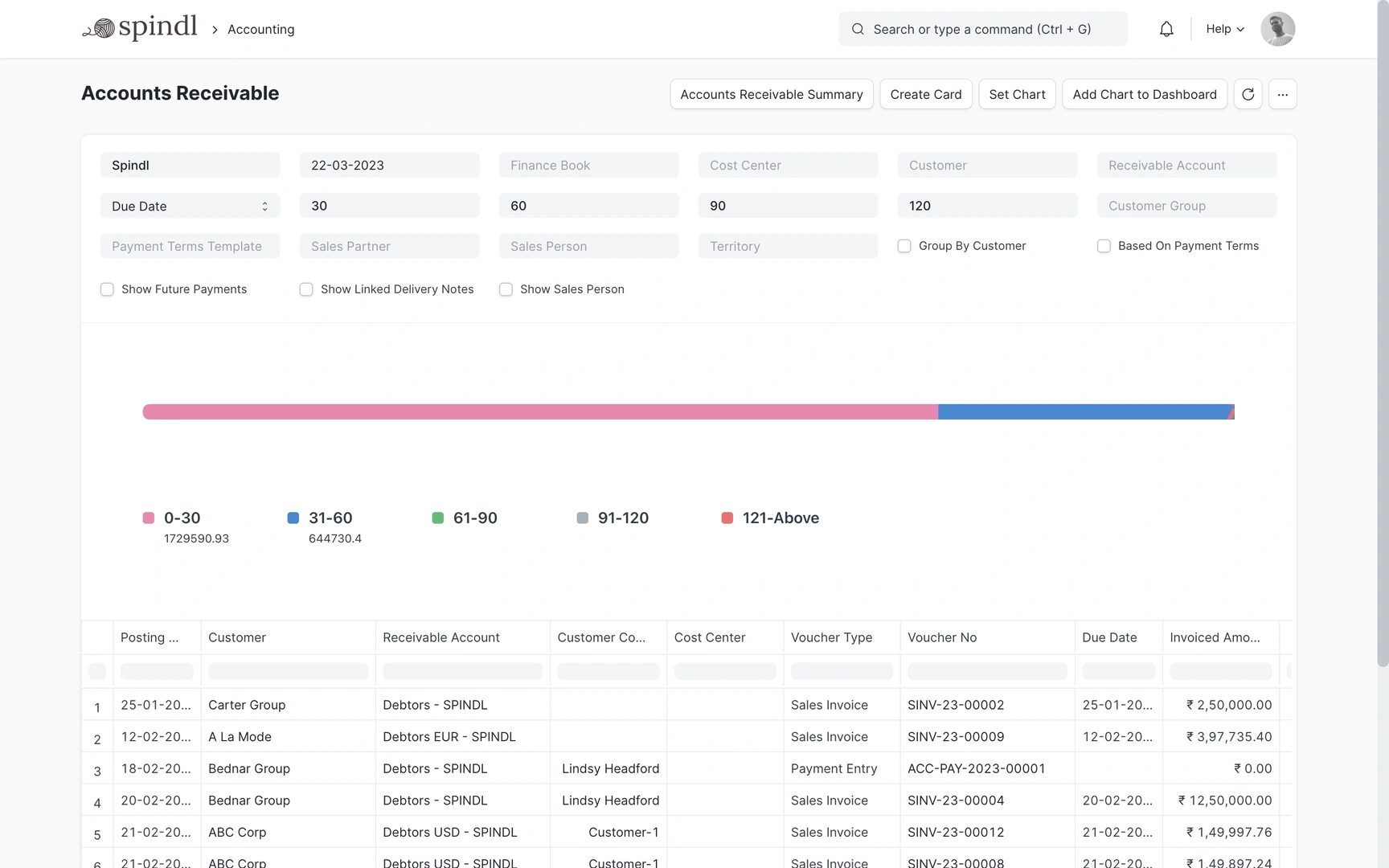Click the user avatar picture
Viewport: 1389px width, 868px height.
1277,29
